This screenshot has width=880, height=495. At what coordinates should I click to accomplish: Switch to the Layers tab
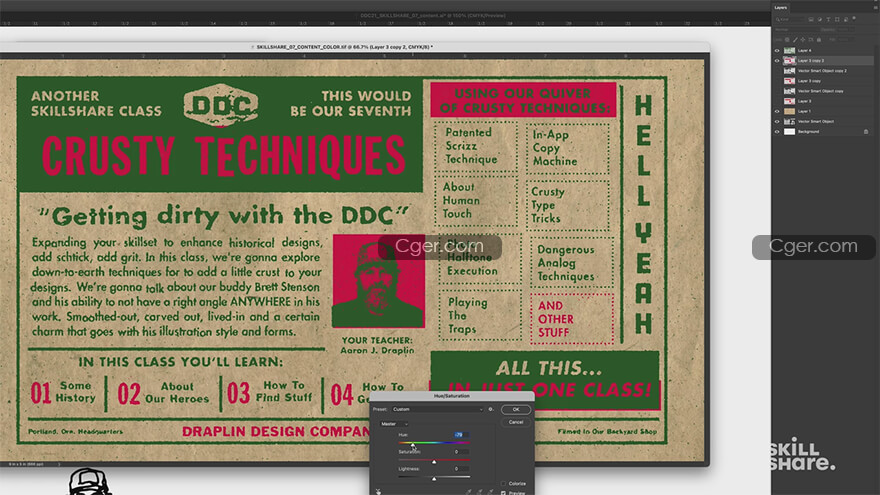(781, 8)
